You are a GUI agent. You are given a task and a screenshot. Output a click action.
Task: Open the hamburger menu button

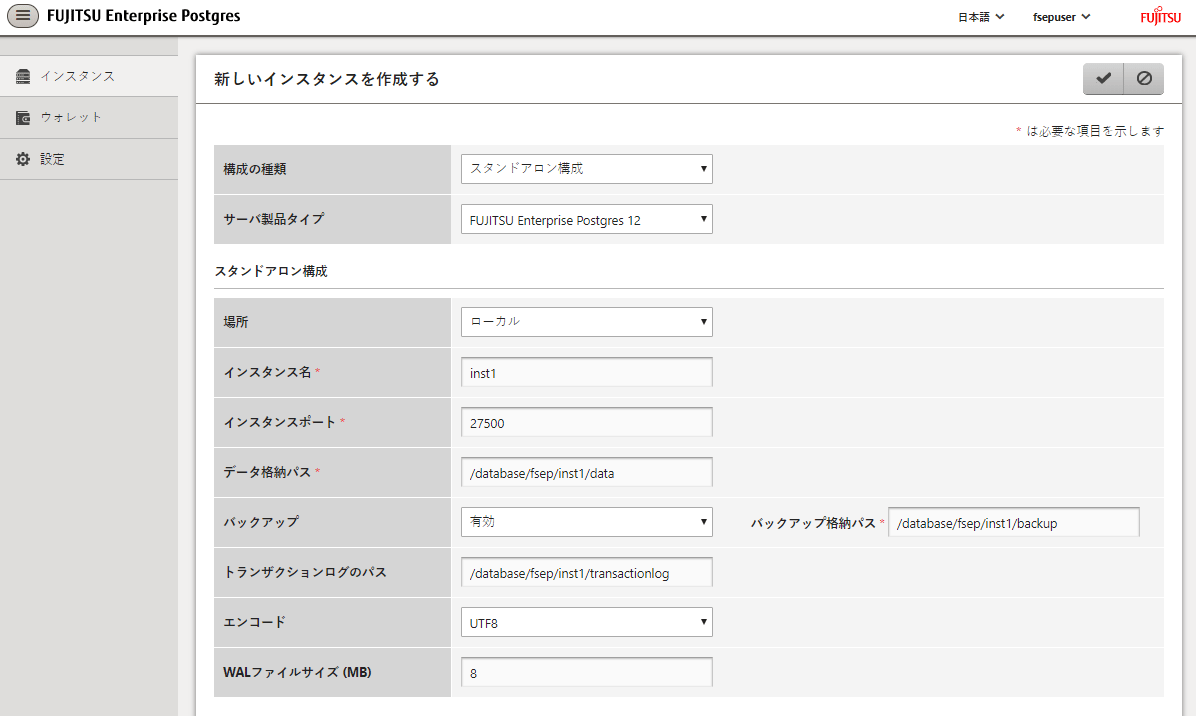[23, 15]
